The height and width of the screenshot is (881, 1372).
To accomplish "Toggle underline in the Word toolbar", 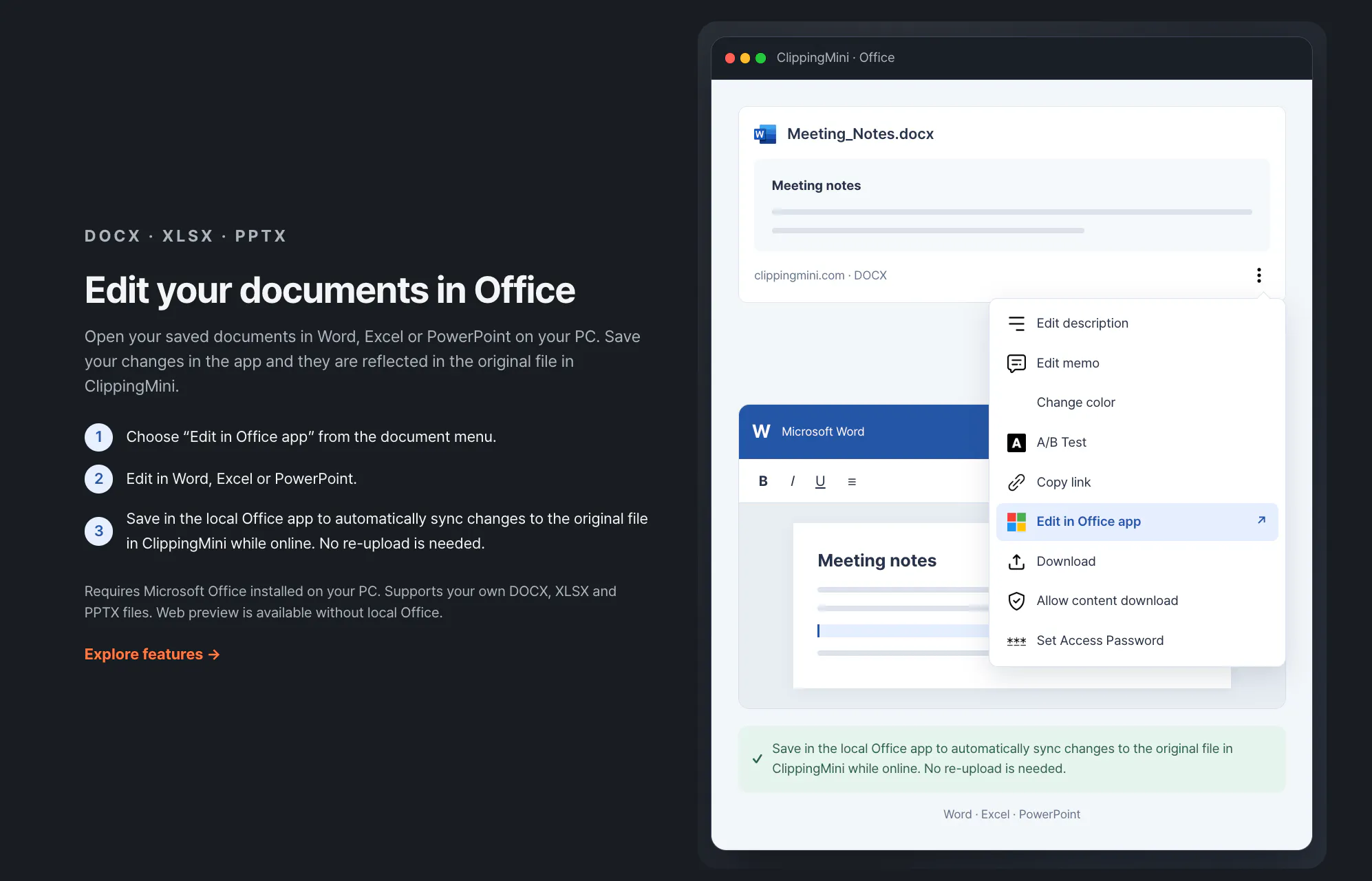I will click(x=820, y=482).
